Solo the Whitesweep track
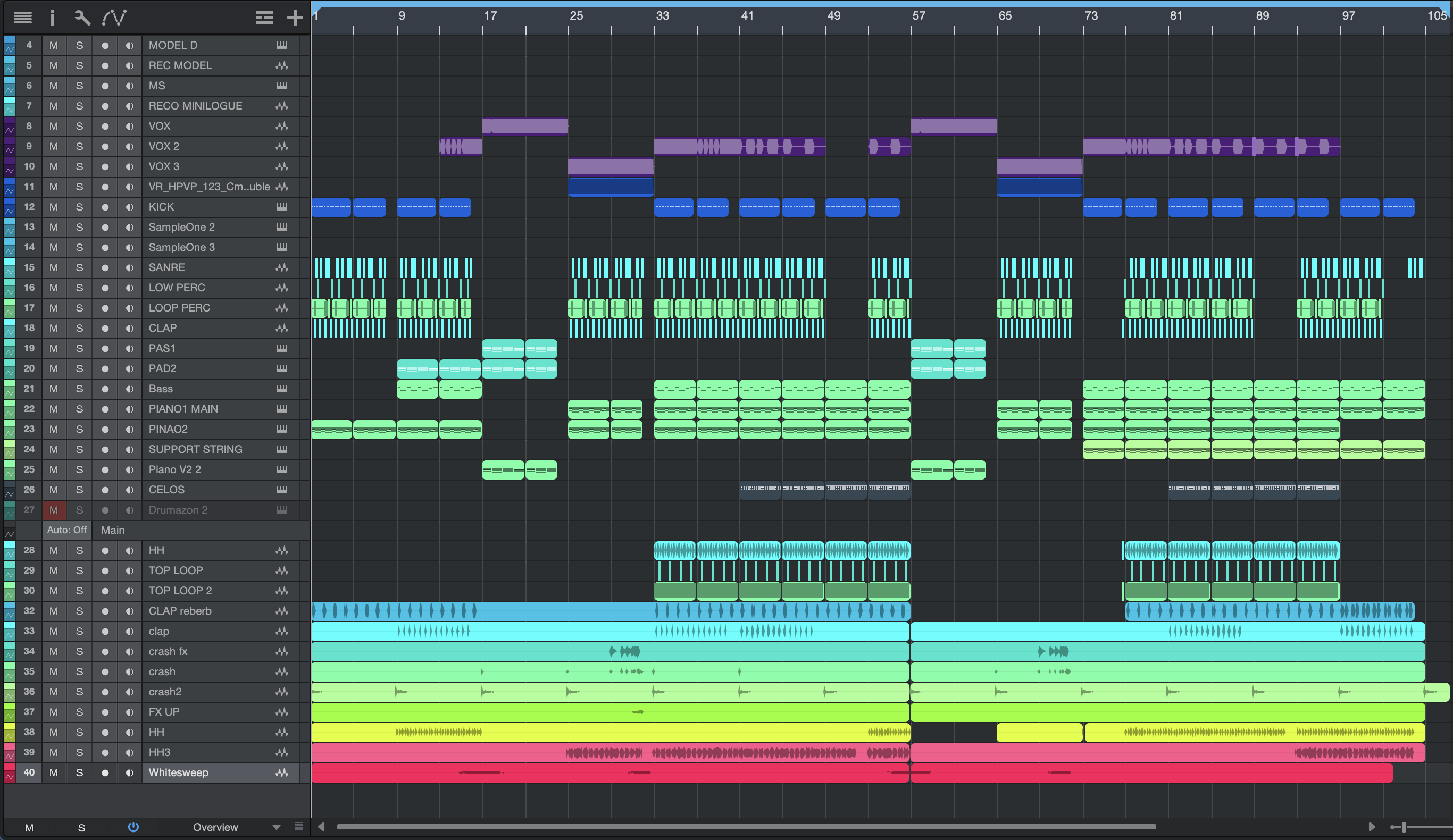Screen dimensions: 1453x840 (80, 772)
